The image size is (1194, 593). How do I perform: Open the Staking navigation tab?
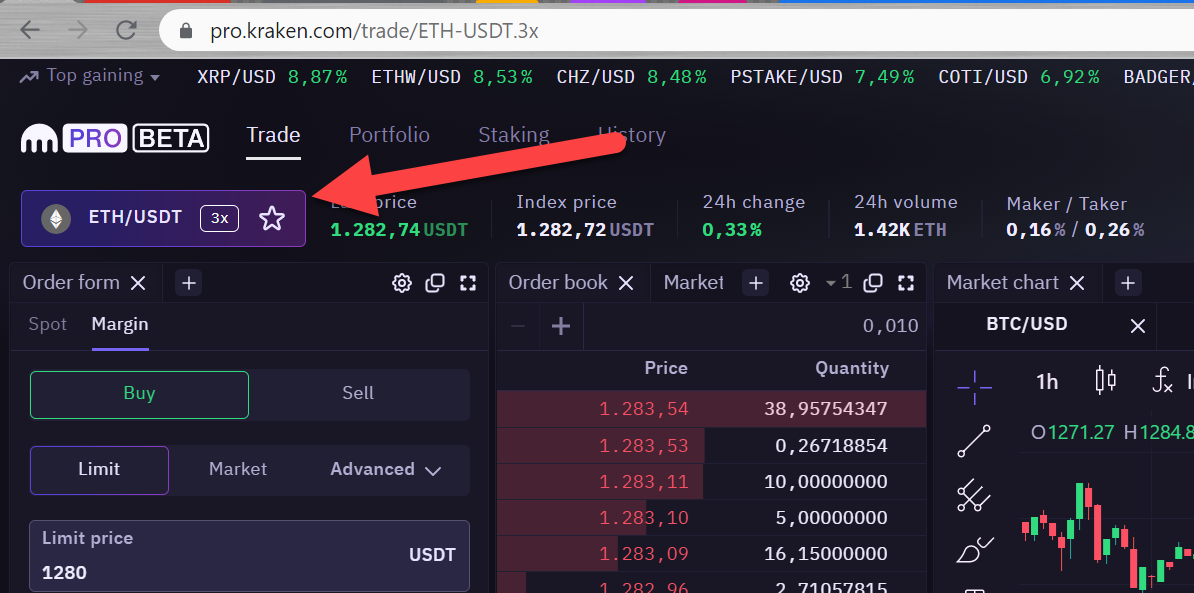coord(513,135)
